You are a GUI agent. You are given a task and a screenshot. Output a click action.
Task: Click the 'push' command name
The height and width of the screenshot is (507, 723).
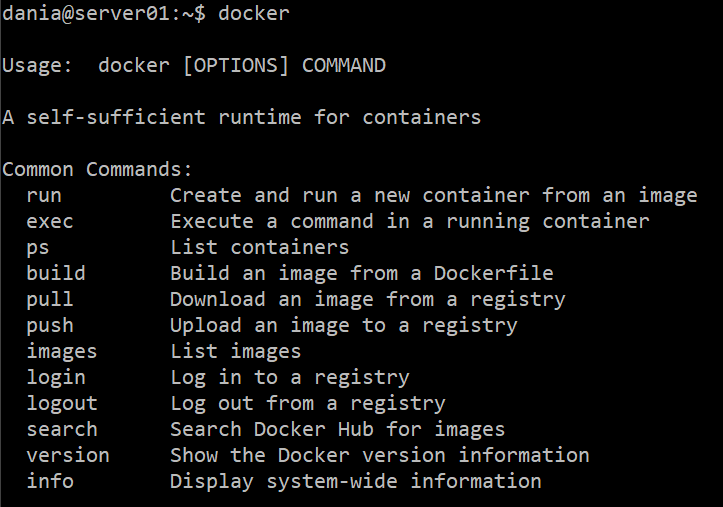[x=50, y=325]
